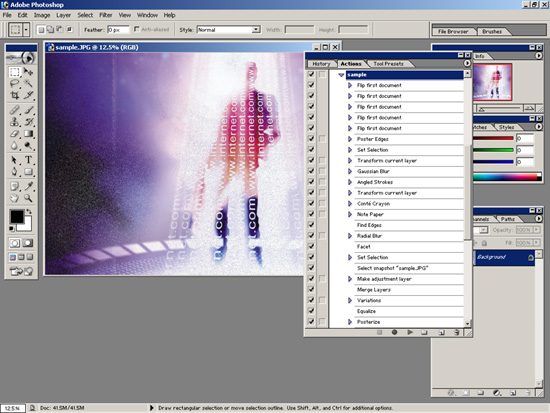Expand the Poster Edges step
Screen dimensions: 550x413
(x=350, y=139)
